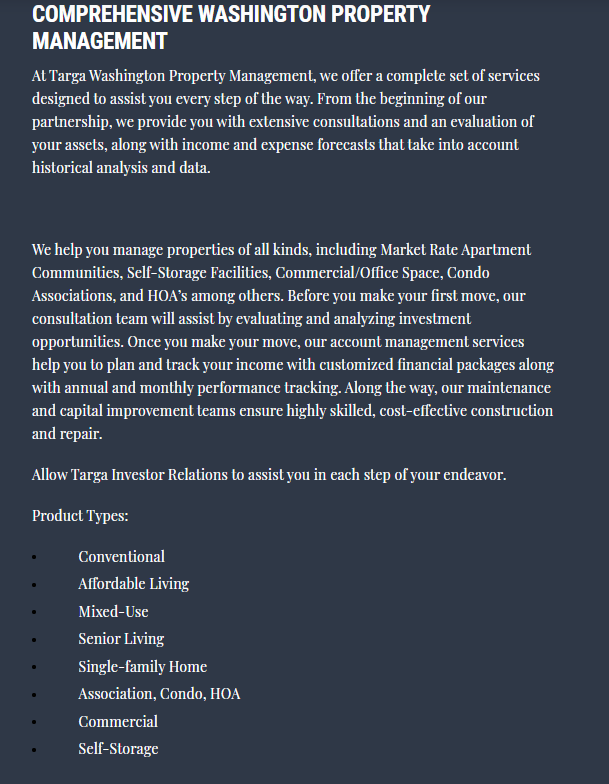Click the 'Commercial/Office Space' text
This screenshot has height=784, width=609.
(358, 272)
